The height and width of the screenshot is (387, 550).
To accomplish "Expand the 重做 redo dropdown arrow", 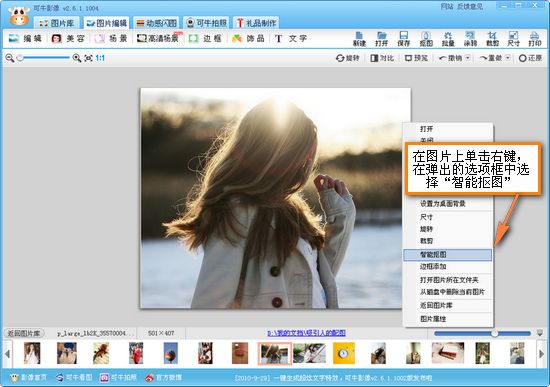I will (x=508, y=58).
